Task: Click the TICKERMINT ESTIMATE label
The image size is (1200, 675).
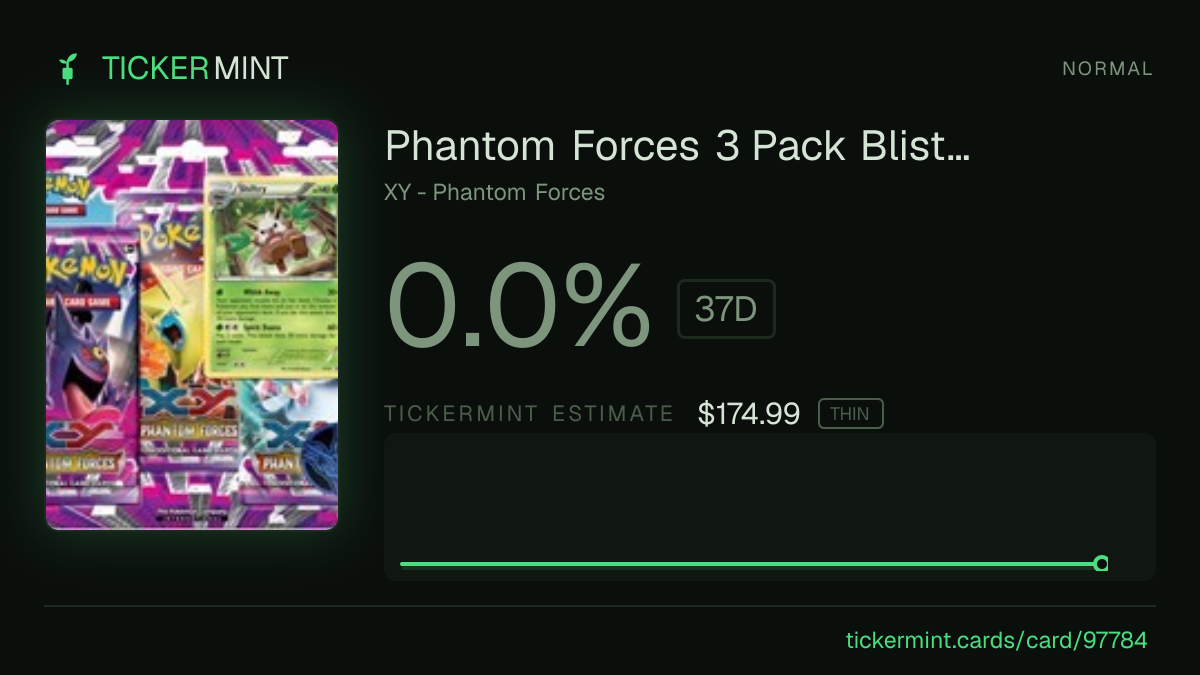Action: 529,414
